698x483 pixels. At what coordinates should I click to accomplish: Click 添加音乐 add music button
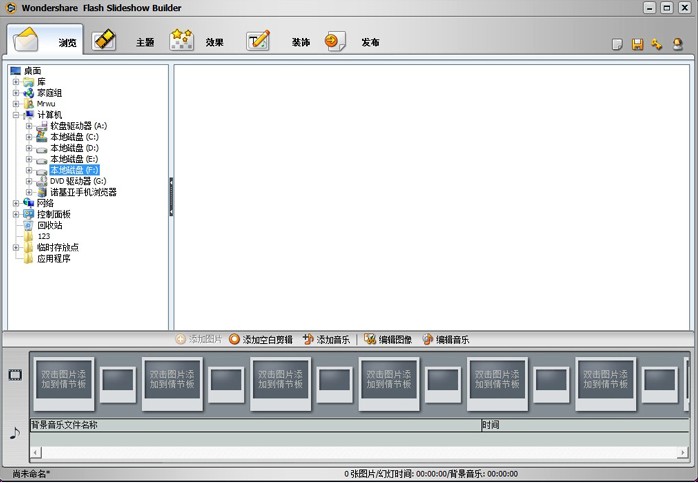326,340
